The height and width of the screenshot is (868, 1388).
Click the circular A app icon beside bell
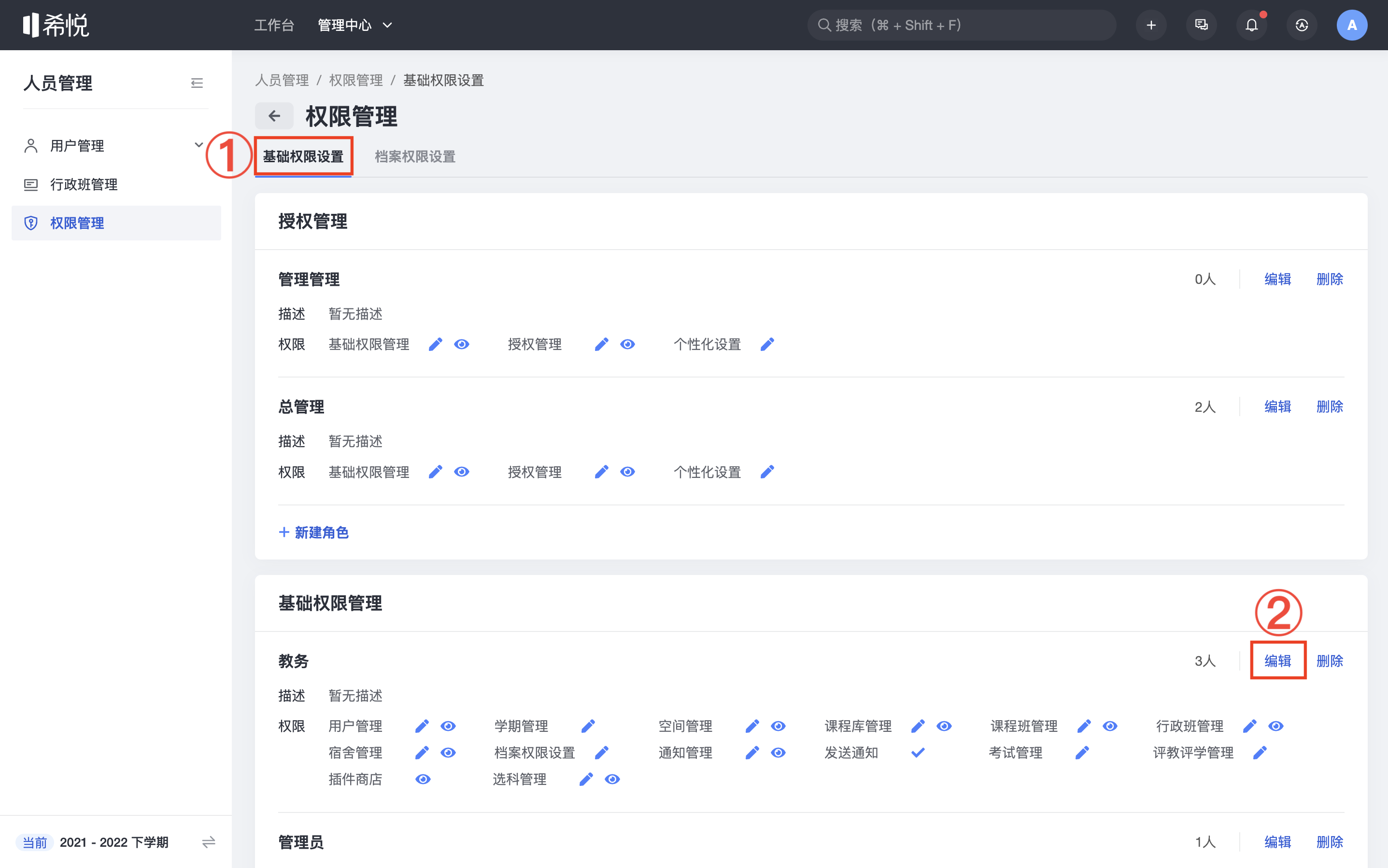(1301, 25)
